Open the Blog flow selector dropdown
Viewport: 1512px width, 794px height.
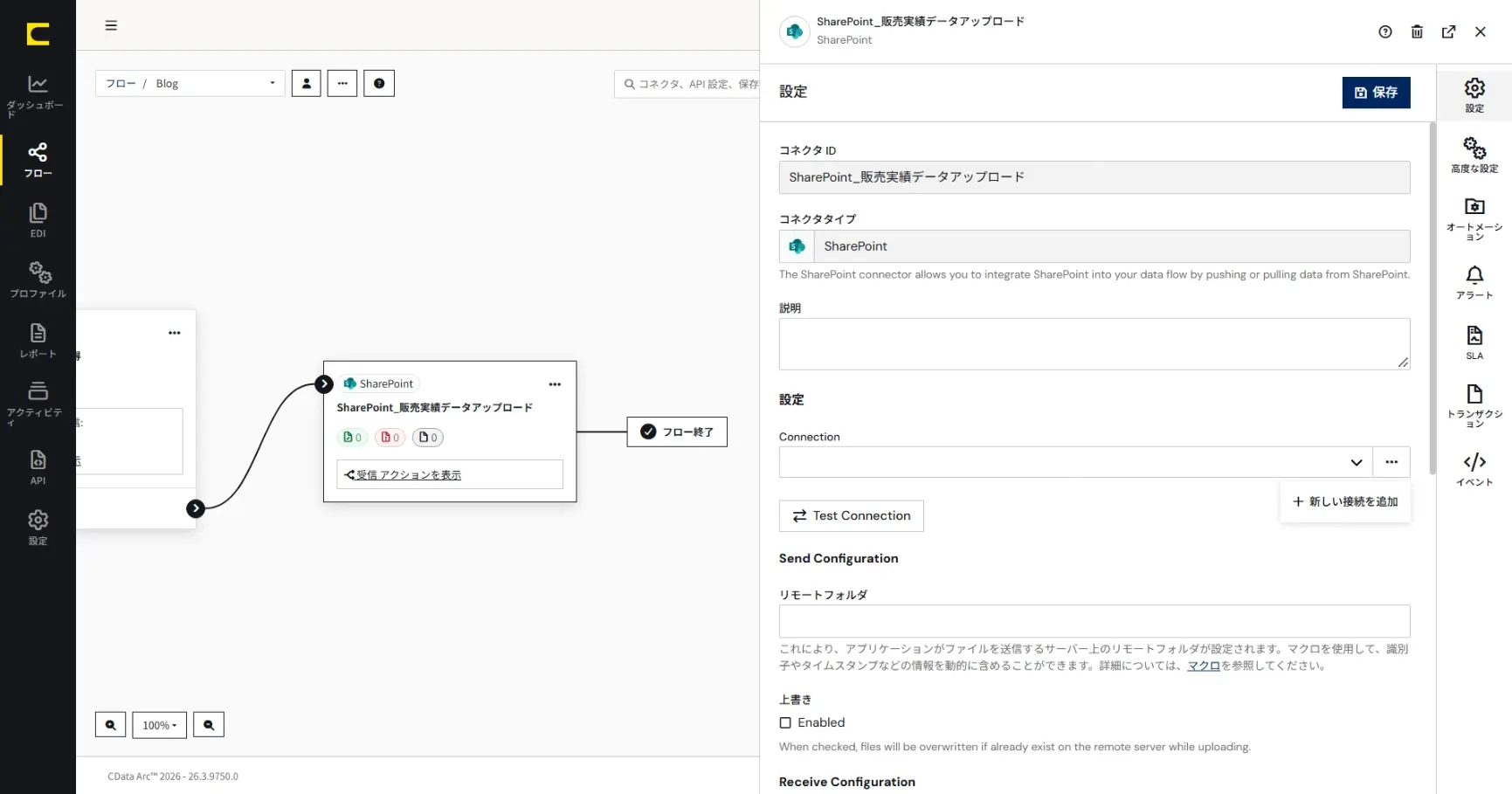click(190, 84)
